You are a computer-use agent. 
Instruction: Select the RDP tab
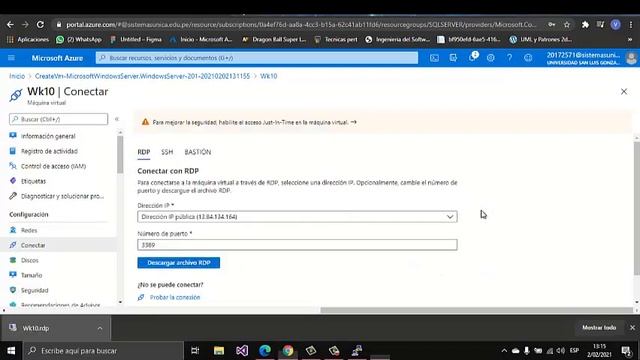point(144,152)
